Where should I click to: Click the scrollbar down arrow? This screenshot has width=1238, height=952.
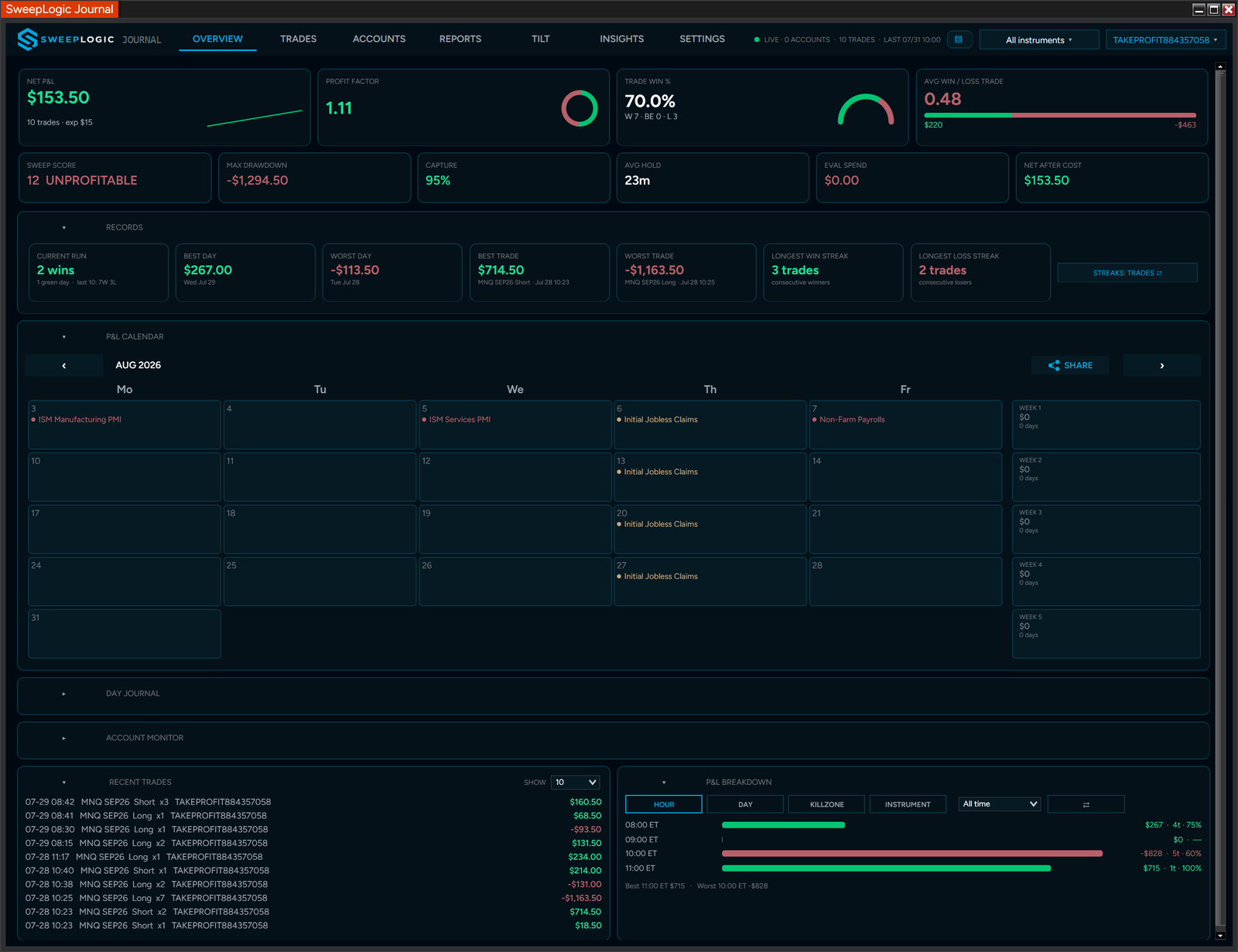(x=1220, y=936)
